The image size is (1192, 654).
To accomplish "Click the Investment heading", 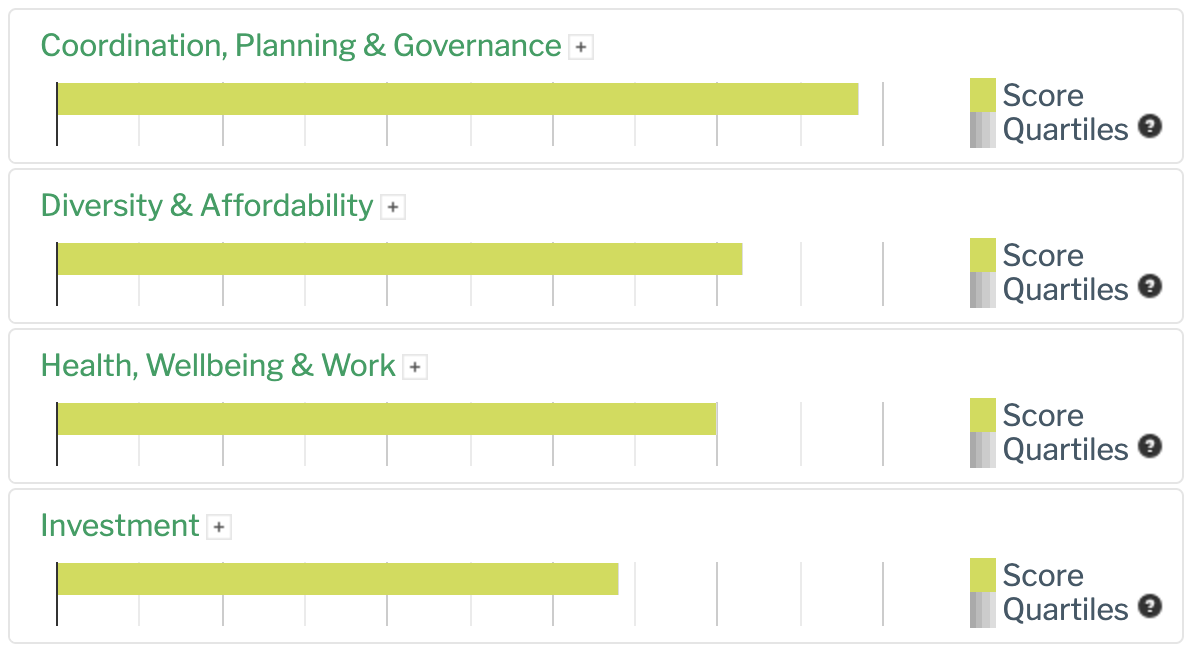I will coord(120,526).
